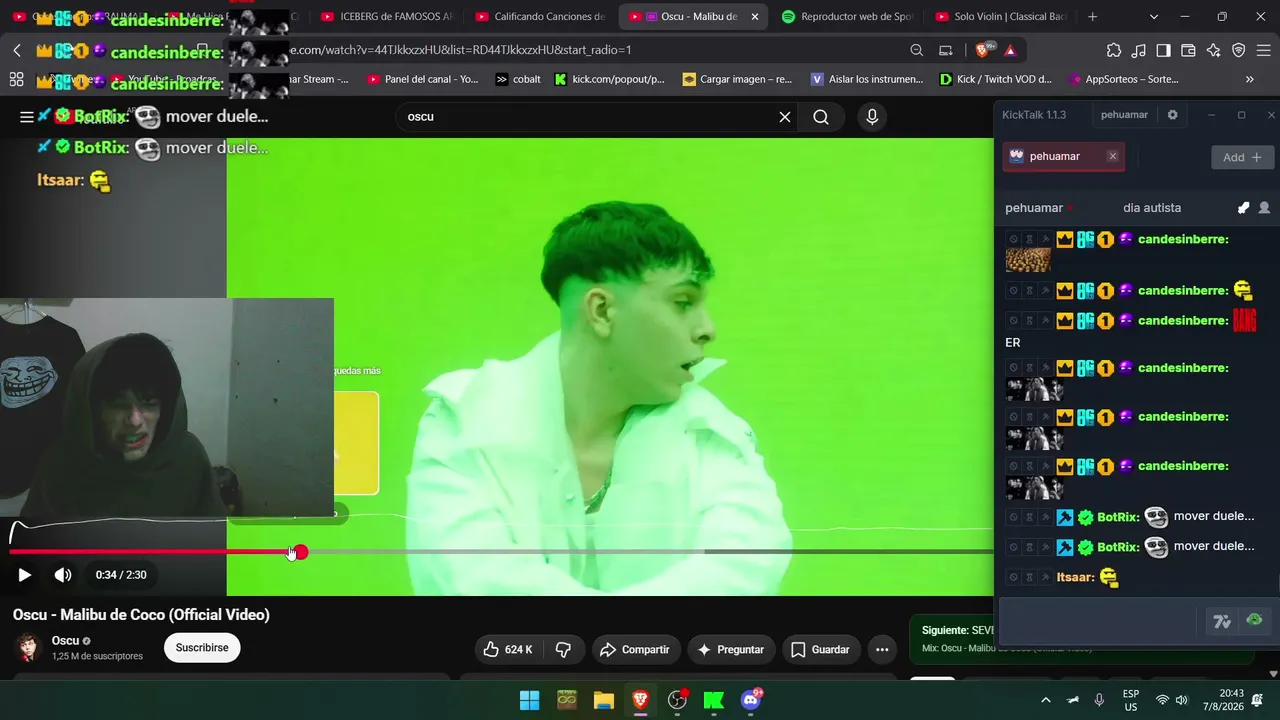Open KickTalk settings gear

(1172, 115)
